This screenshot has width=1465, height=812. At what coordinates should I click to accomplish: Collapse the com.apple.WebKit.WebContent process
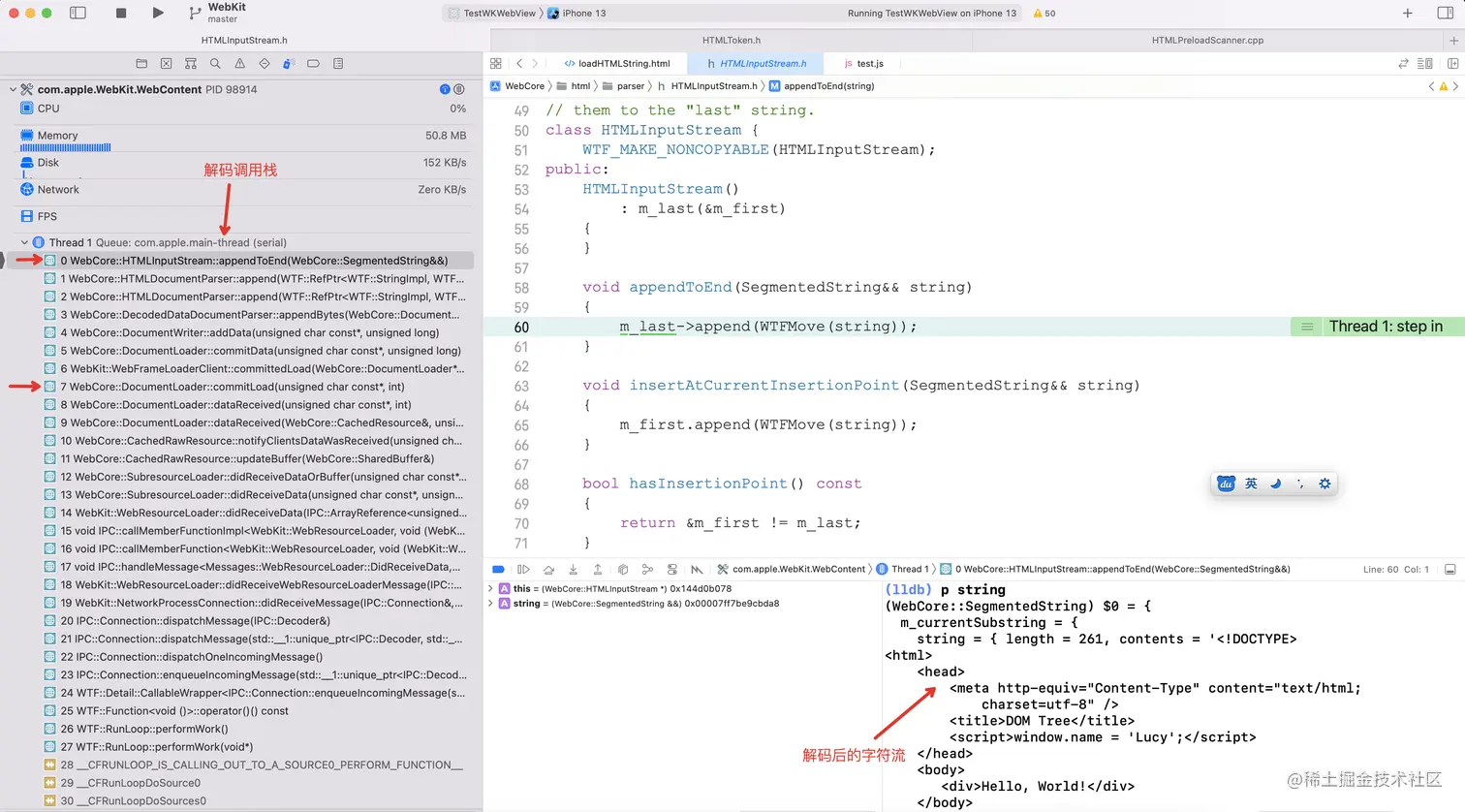[x=13, y=89]
